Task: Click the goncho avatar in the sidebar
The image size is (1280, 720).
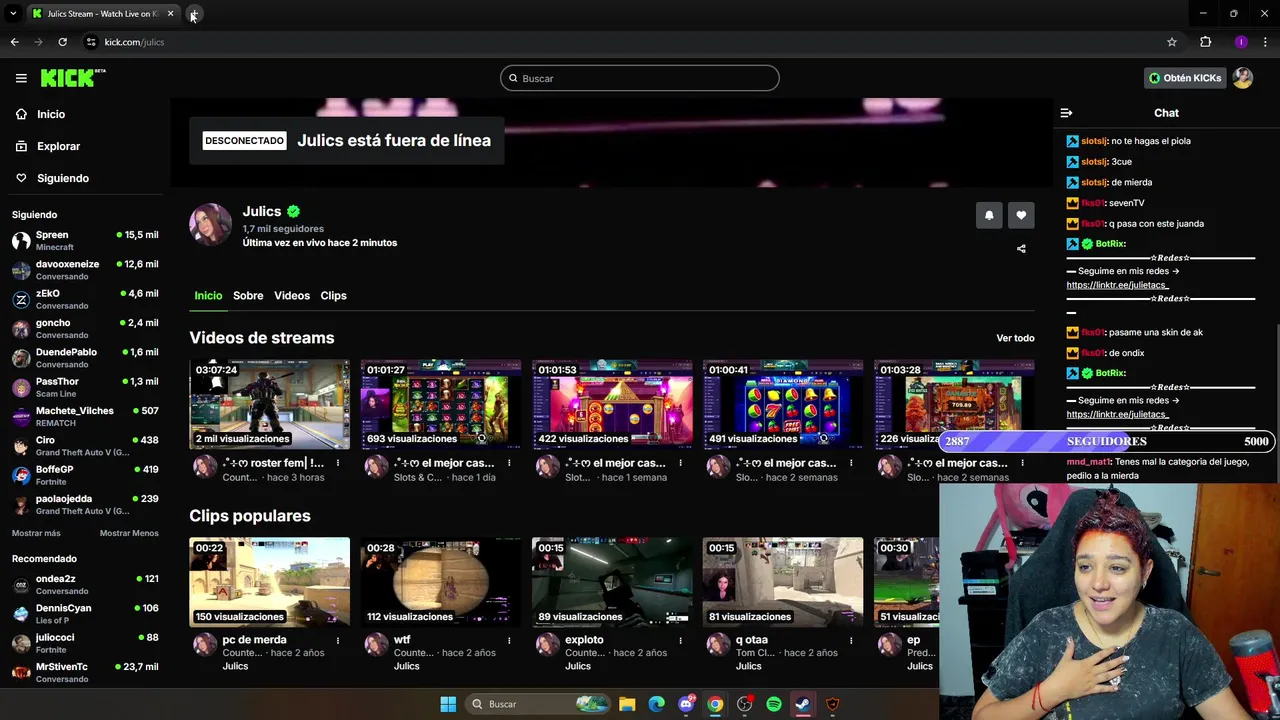Action: [21, 328]
